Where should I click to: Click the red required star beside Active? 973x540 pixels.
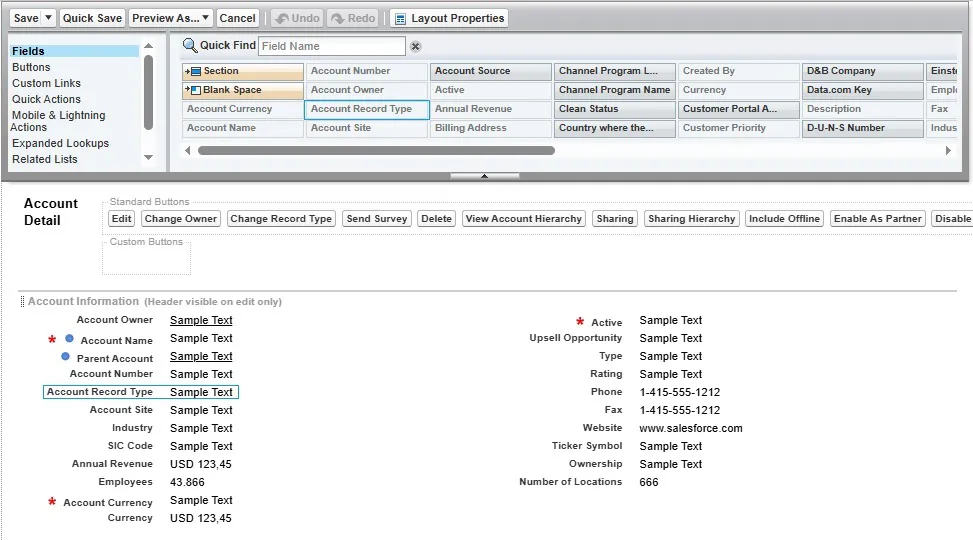coord(580,321)
